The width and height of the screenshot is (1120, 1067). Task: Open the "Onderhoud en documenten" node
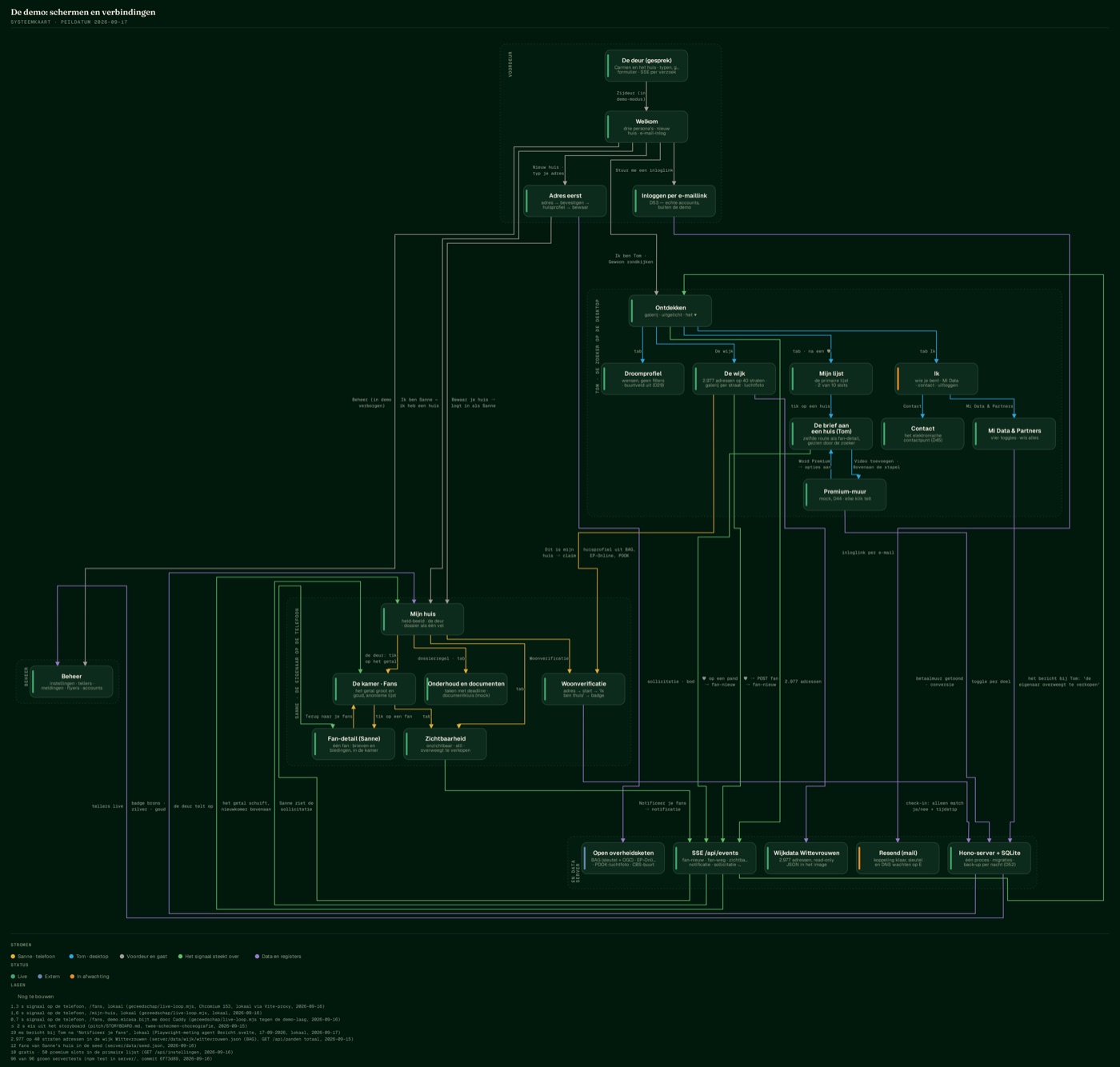[466, 689]
